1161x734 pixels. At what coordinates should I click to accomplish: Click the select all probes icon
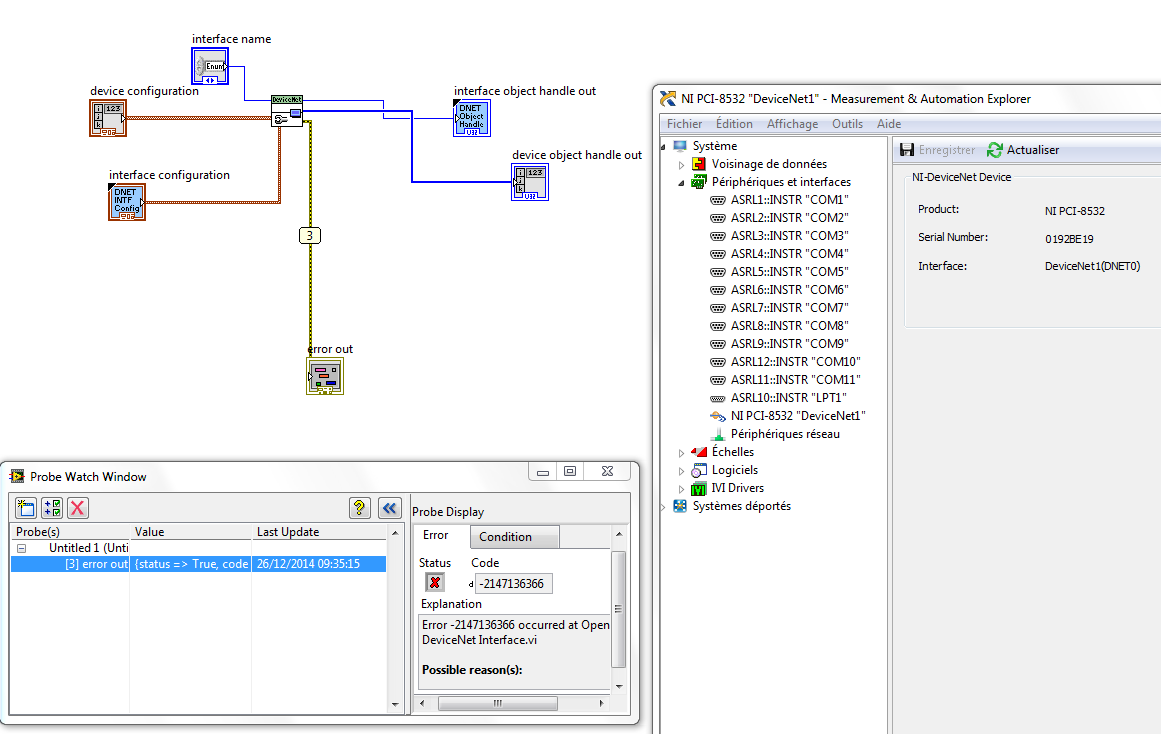pos(52,508)
